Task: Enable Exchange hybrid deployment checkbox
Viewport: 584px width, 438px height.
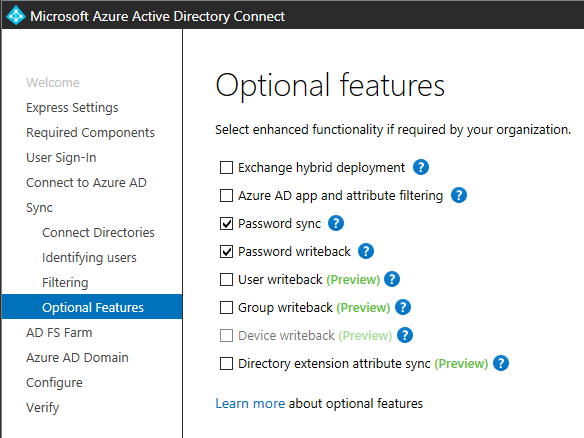Action: pyautogui.click(x=226, y=168)
